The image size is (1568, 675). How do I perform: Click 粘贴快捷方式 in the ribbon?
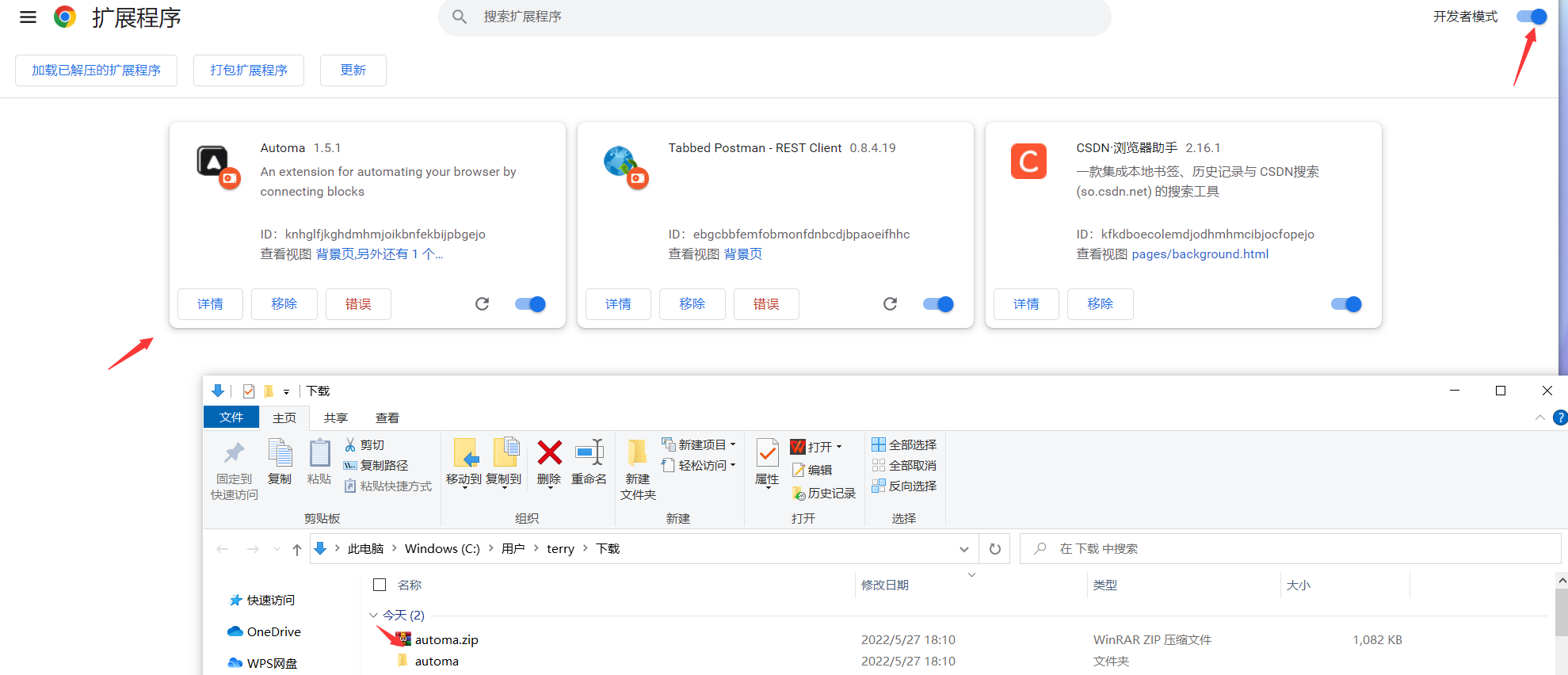click(x=387, y=486)
